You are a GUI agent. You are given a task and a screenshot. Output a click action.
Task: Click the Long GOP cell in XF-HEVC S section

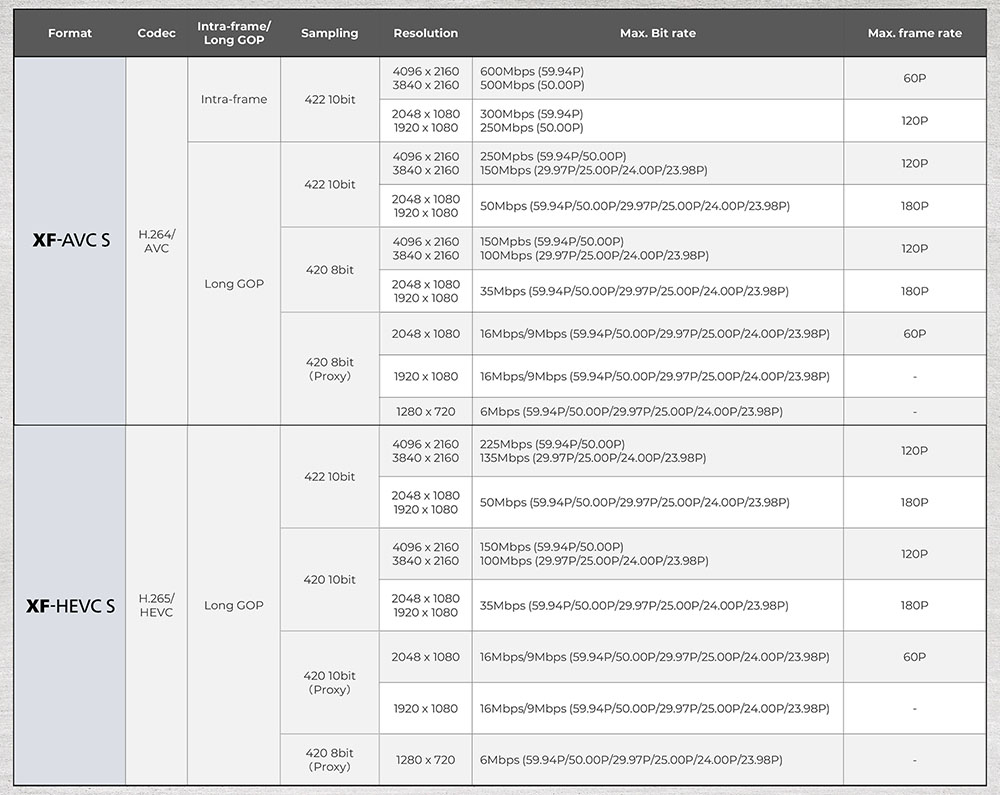233,605
